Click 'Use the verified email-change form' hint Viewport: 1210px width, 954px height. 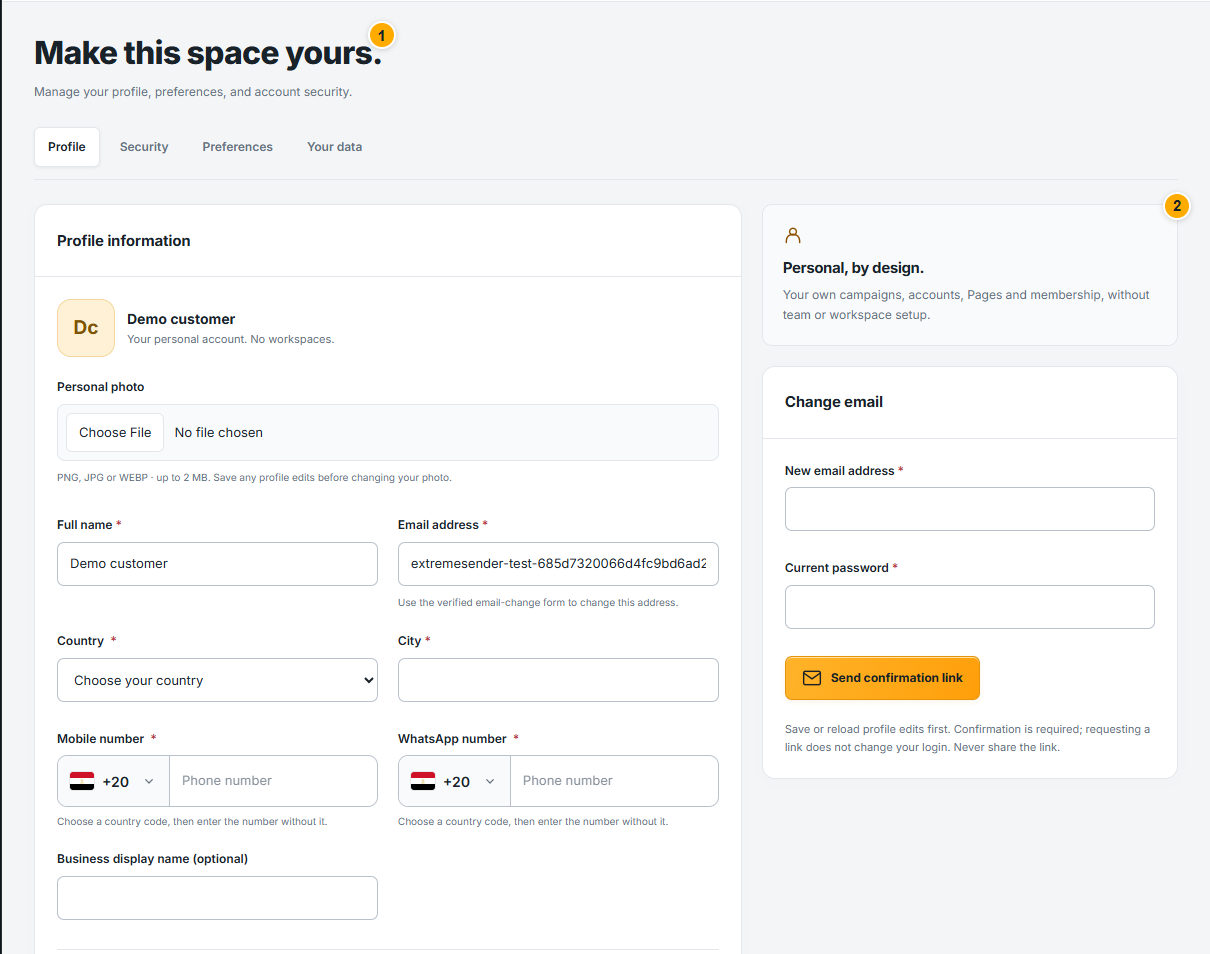tap(538, 603)
